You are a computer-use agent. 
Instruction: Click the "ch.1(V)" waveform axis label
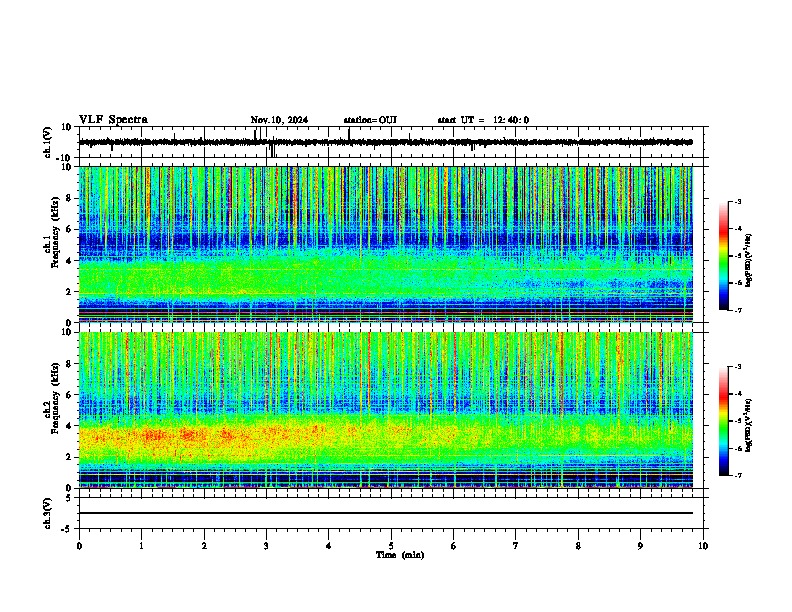pos(48,142)
